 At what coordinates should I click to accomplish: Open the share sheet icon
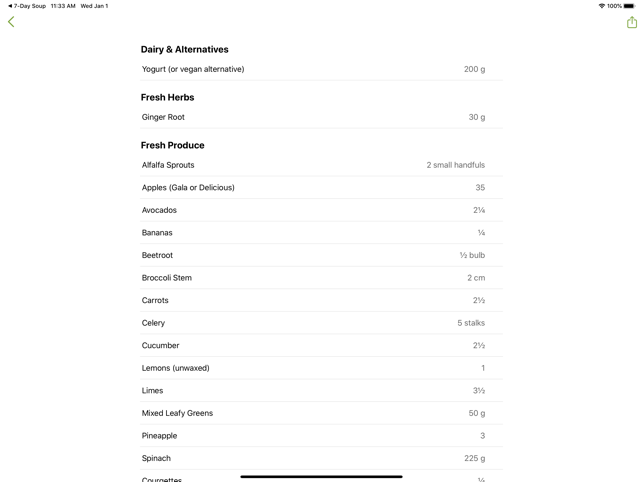[631, 22]
